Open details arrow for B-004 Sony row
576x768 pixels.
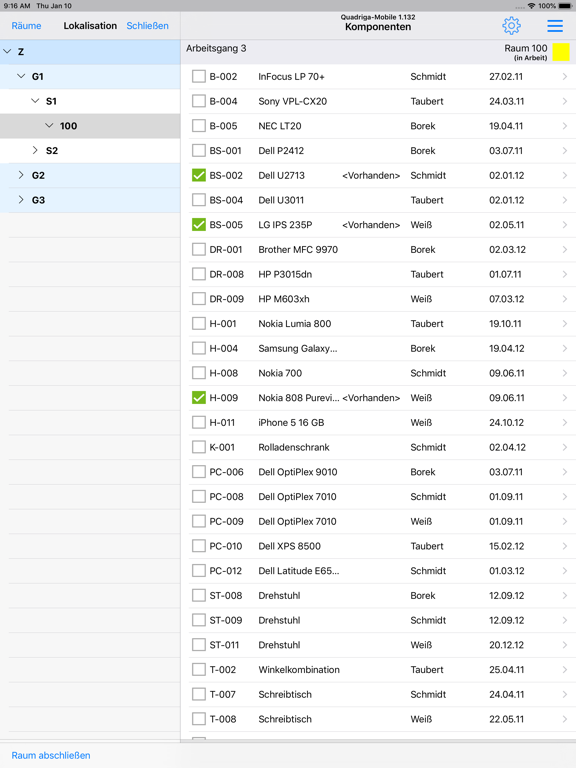pos(565,101)
